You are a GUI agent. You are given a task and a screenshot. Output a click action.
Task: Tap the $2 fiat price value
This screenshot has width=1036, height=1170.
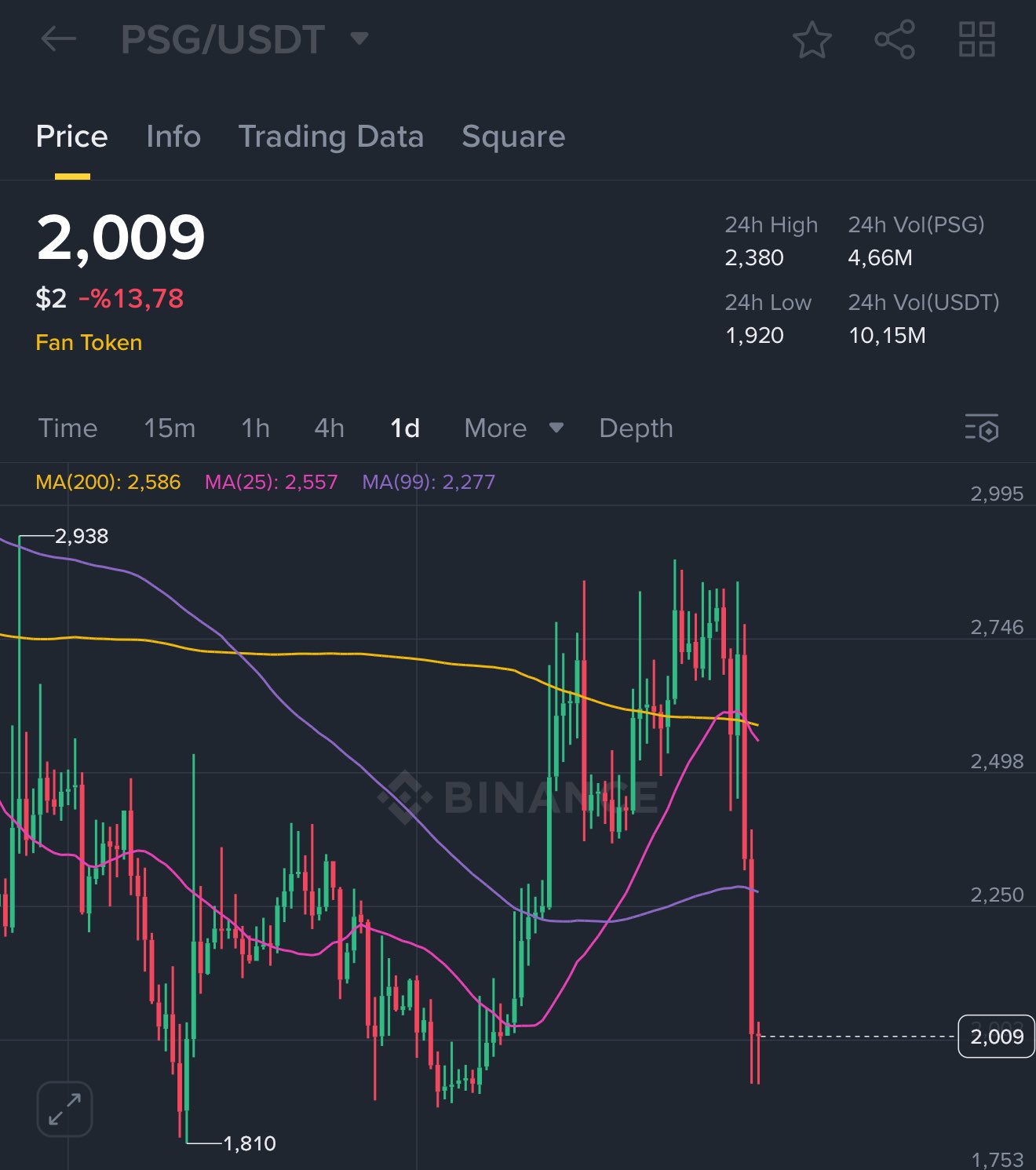click(x=51, y=299)
